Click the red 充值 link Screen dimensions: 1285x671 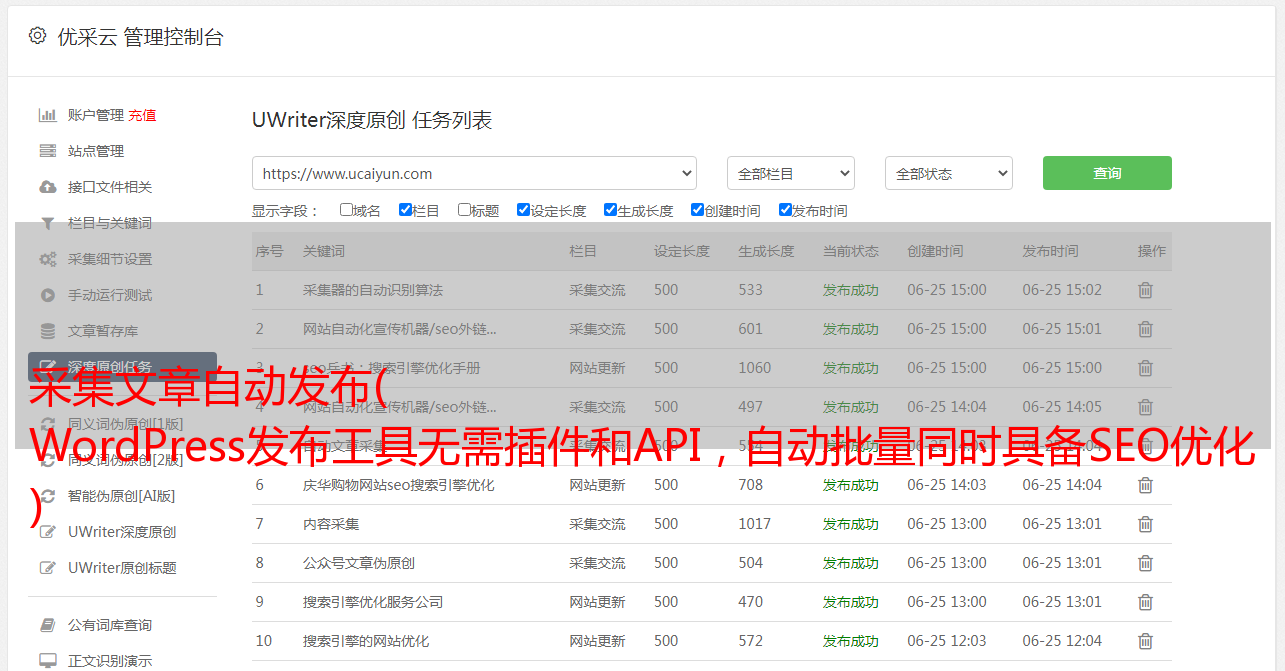click(x=142, y=115)
